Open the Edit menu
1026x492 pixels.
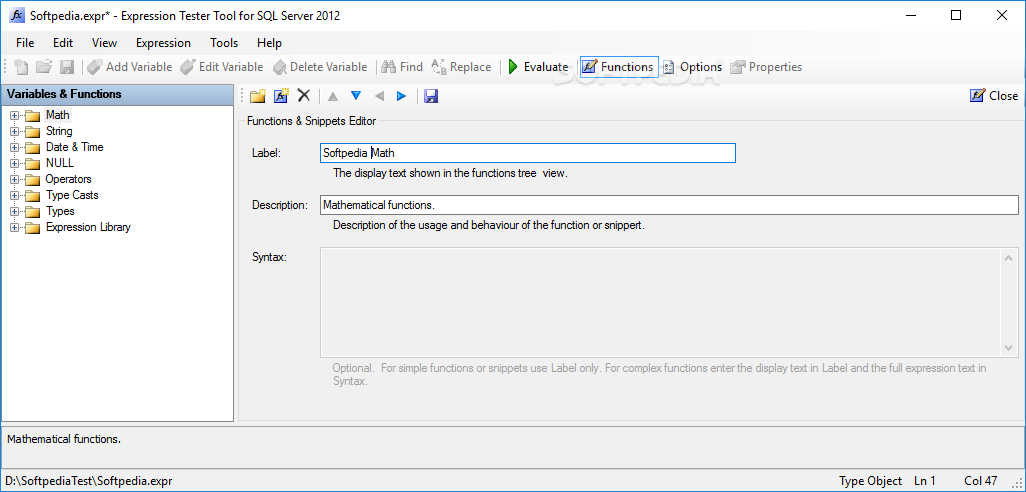[63, 43]
